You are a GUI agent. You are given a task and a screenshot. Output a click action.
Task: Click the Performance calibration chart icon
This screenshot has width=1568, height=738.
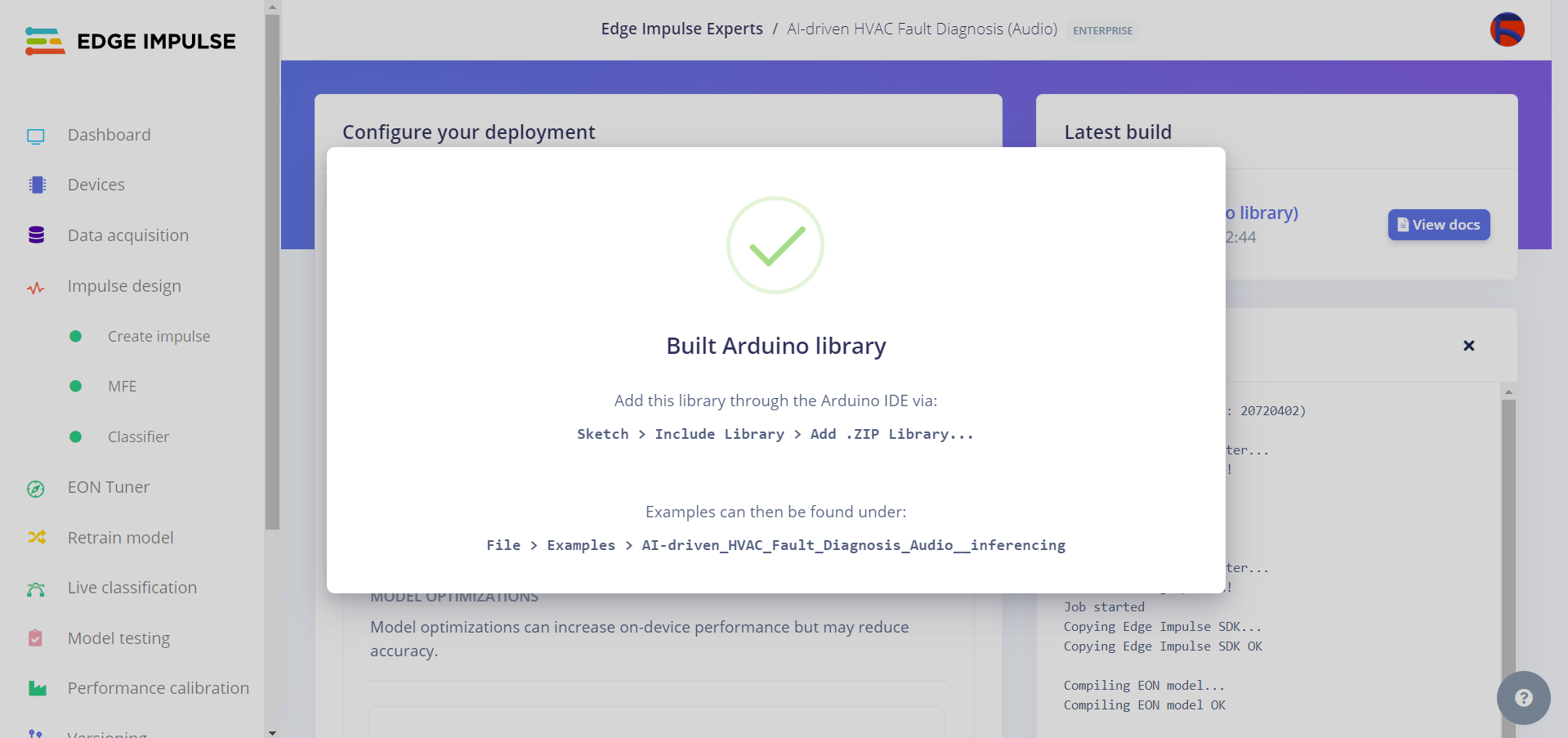click(37, 689)
